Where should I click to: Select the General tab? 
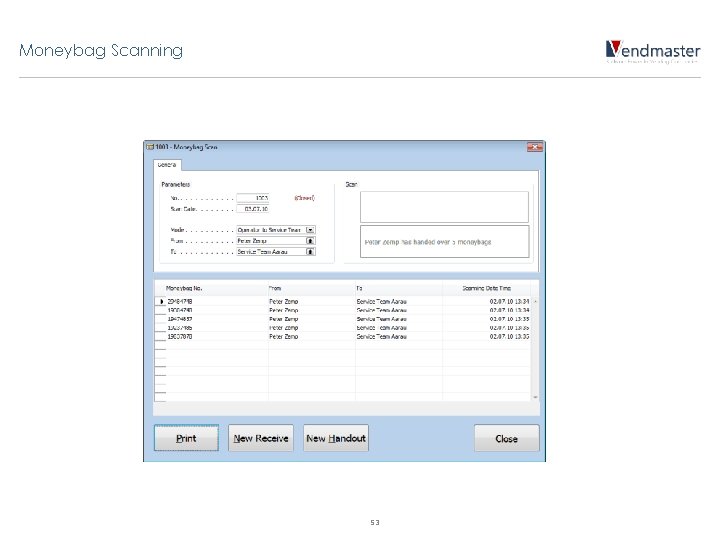click(167, 165)
